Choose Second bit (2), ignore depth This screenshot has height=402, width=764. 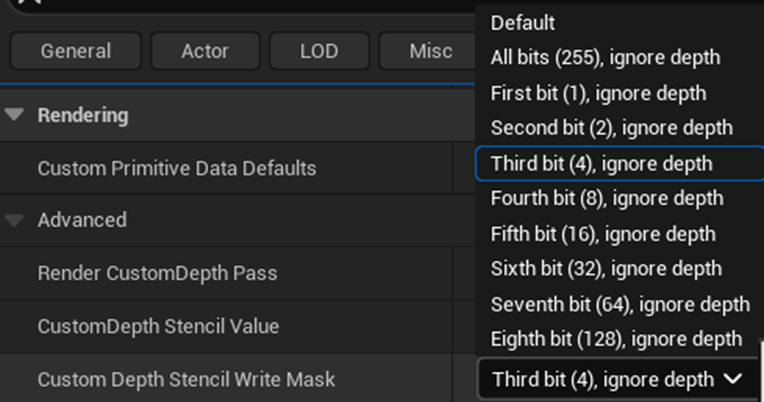click(x=612, y=128)
